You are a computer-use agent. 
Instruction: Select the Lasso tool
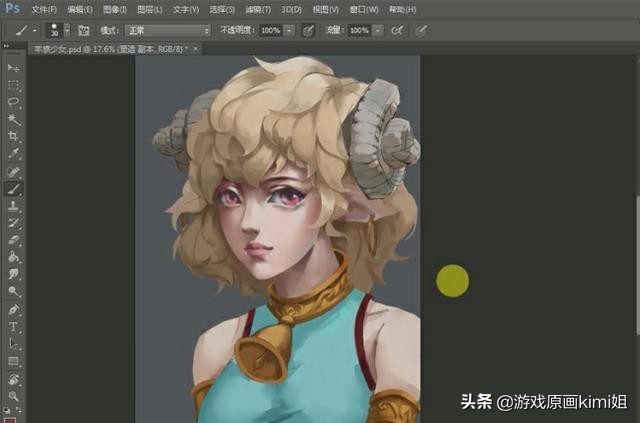(13, 102)
